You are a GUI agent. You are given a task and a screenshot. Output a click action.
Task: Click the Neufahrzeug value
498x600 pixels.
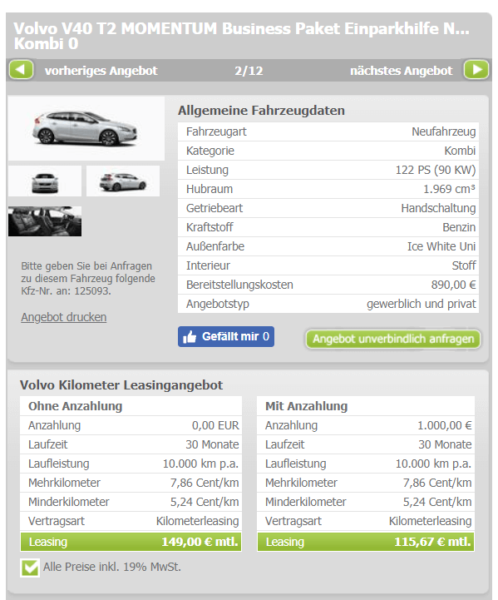point(444,132)
